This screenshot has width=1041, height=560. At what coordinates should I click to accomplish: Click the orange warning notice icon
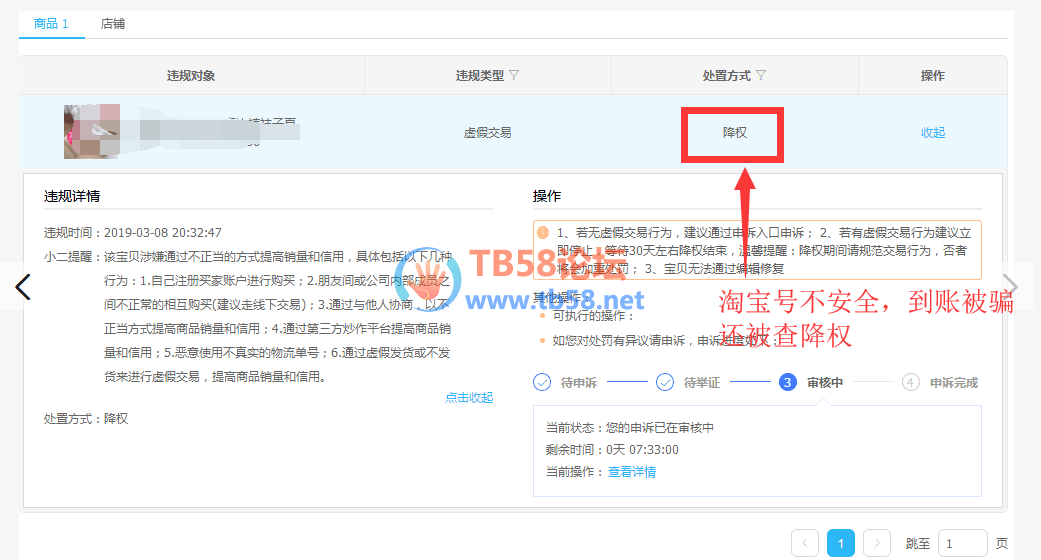543,232
